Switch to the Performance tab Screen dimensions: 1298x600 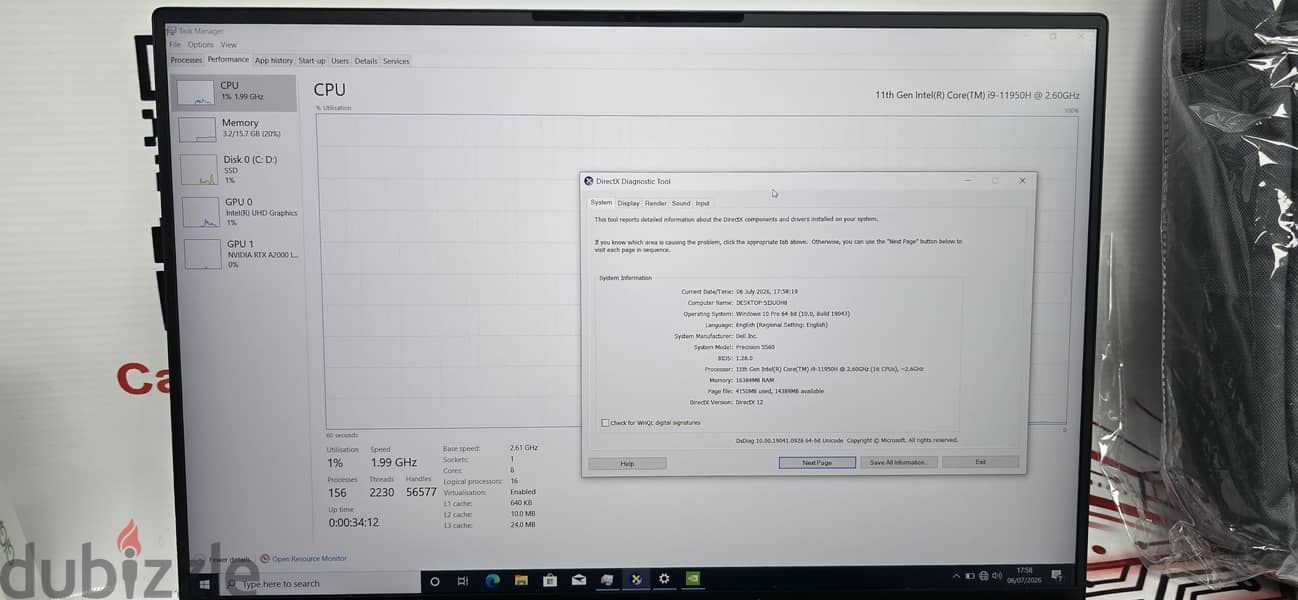(x=228, y=60)
